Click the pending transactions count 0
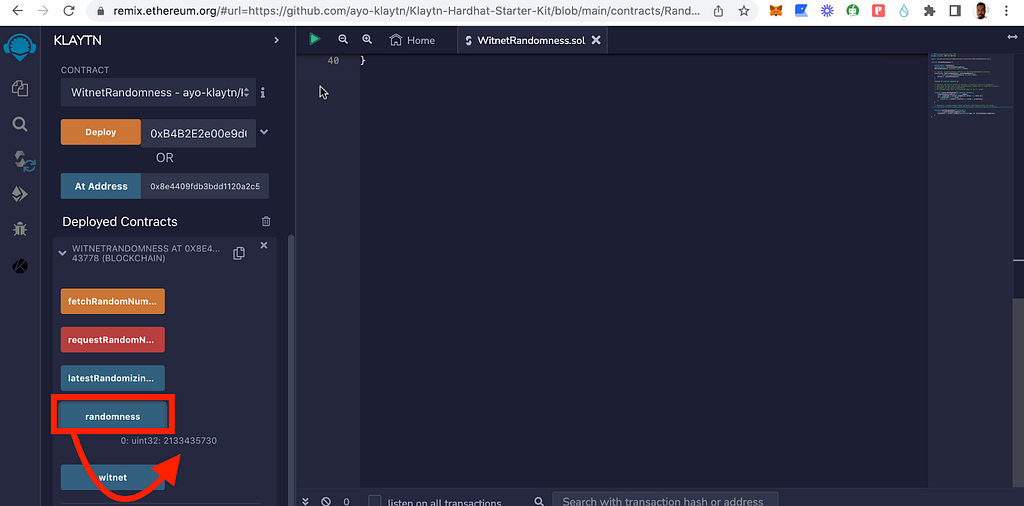Viewport: 1024px width, 506px height. 346,501
